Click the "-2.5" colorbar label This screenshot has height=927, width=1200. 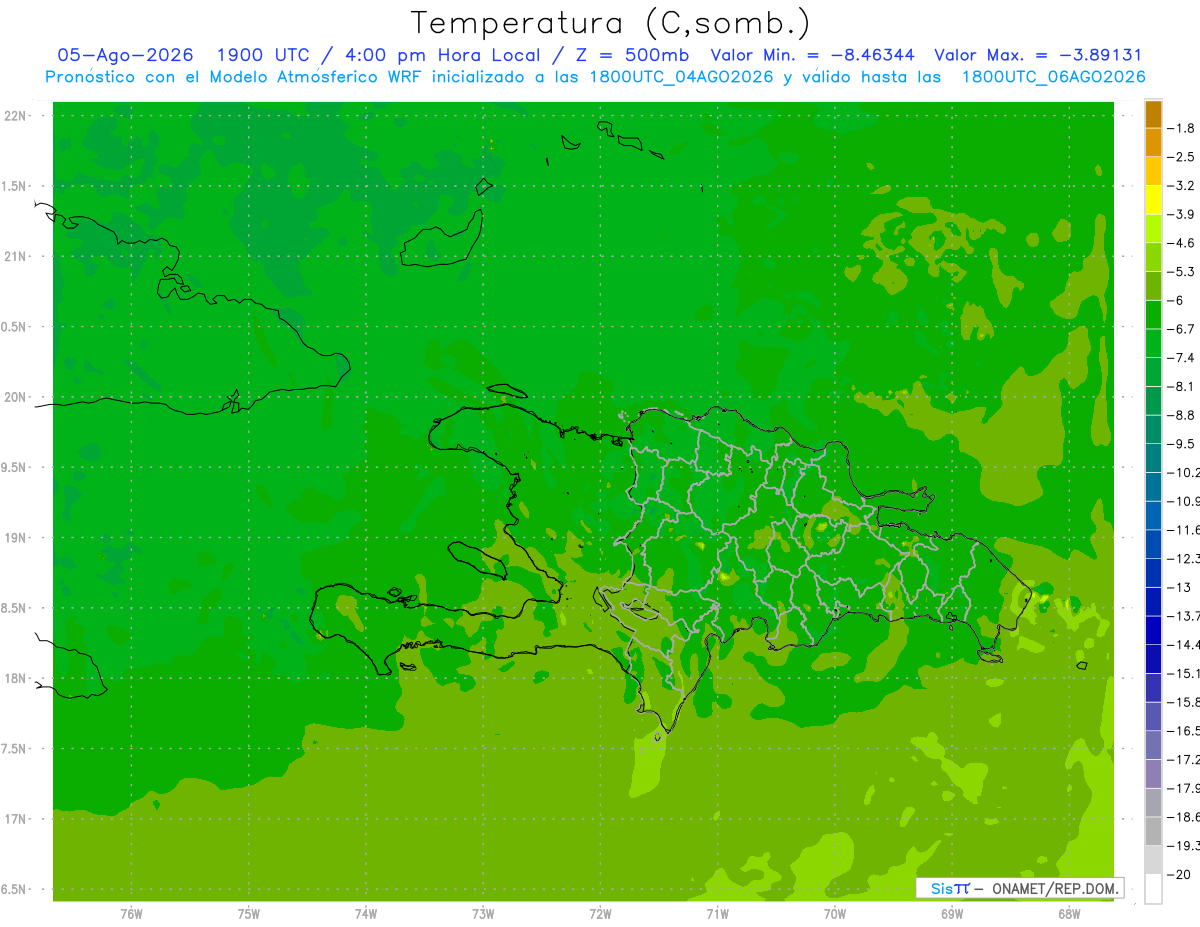1181,157
